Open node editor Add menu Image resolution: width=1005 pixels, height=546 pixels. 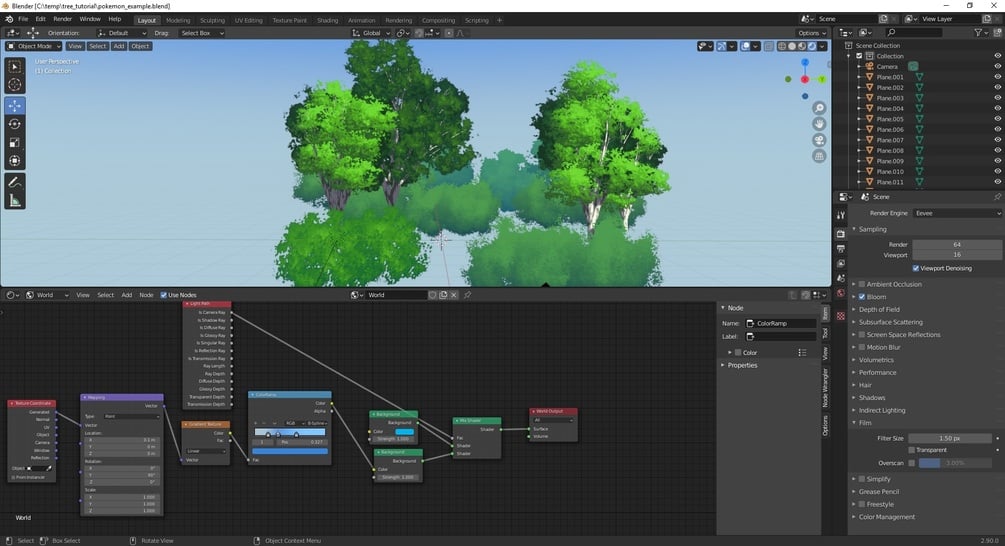pyautogui.click(x=126, y=295)
